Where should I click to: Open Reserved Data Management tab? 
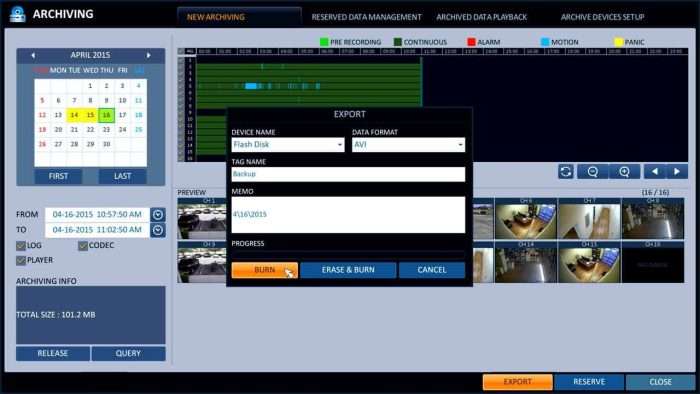(x=366, y=17)
